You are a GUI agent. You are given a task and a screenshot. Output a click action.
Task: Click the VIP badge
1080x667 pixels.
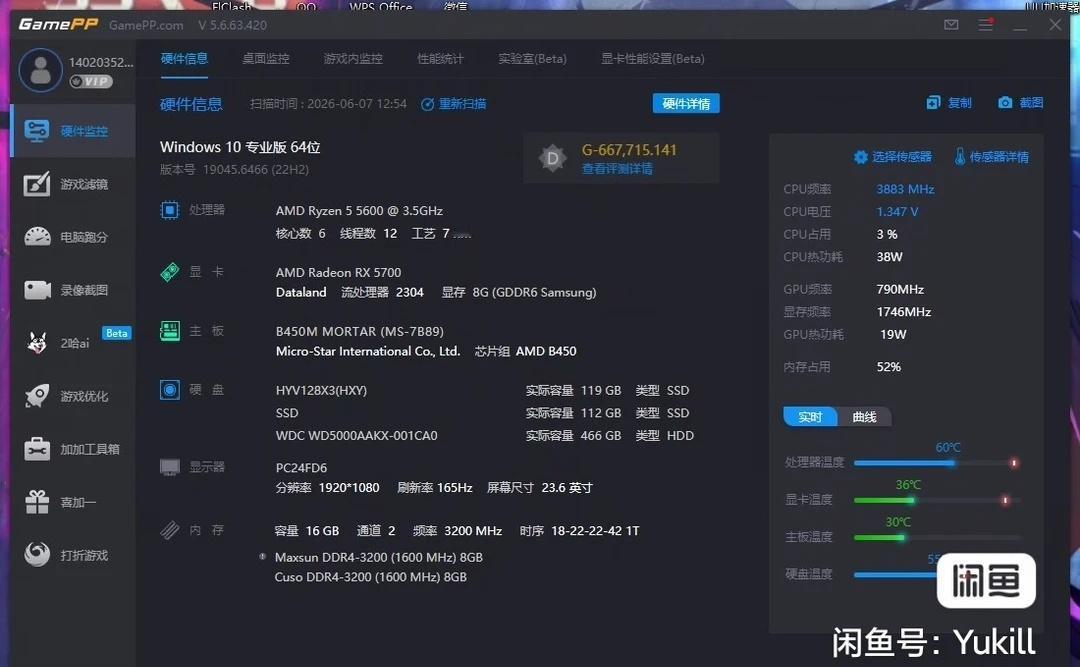pyautogui.click(x=90, y=81)
